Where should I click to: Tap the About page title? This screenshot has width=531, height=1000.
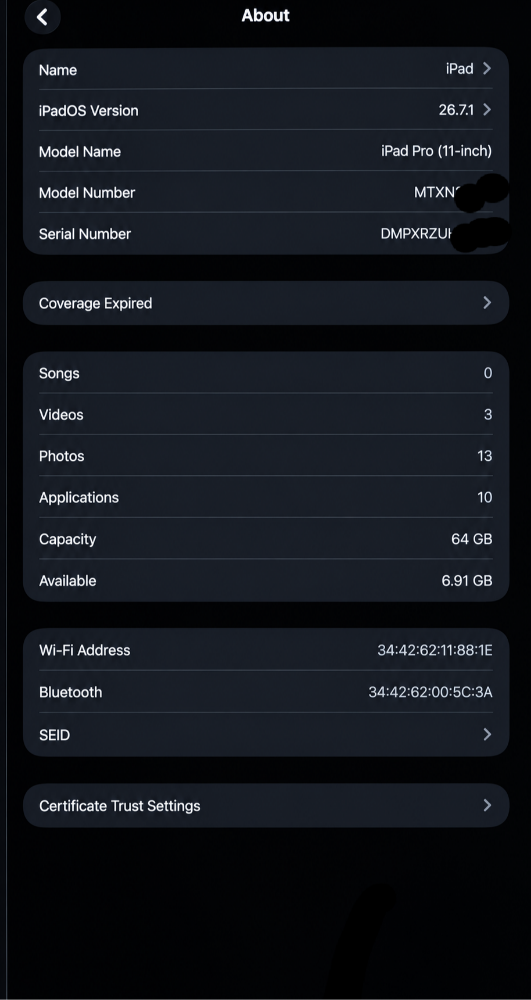point(265,15)
